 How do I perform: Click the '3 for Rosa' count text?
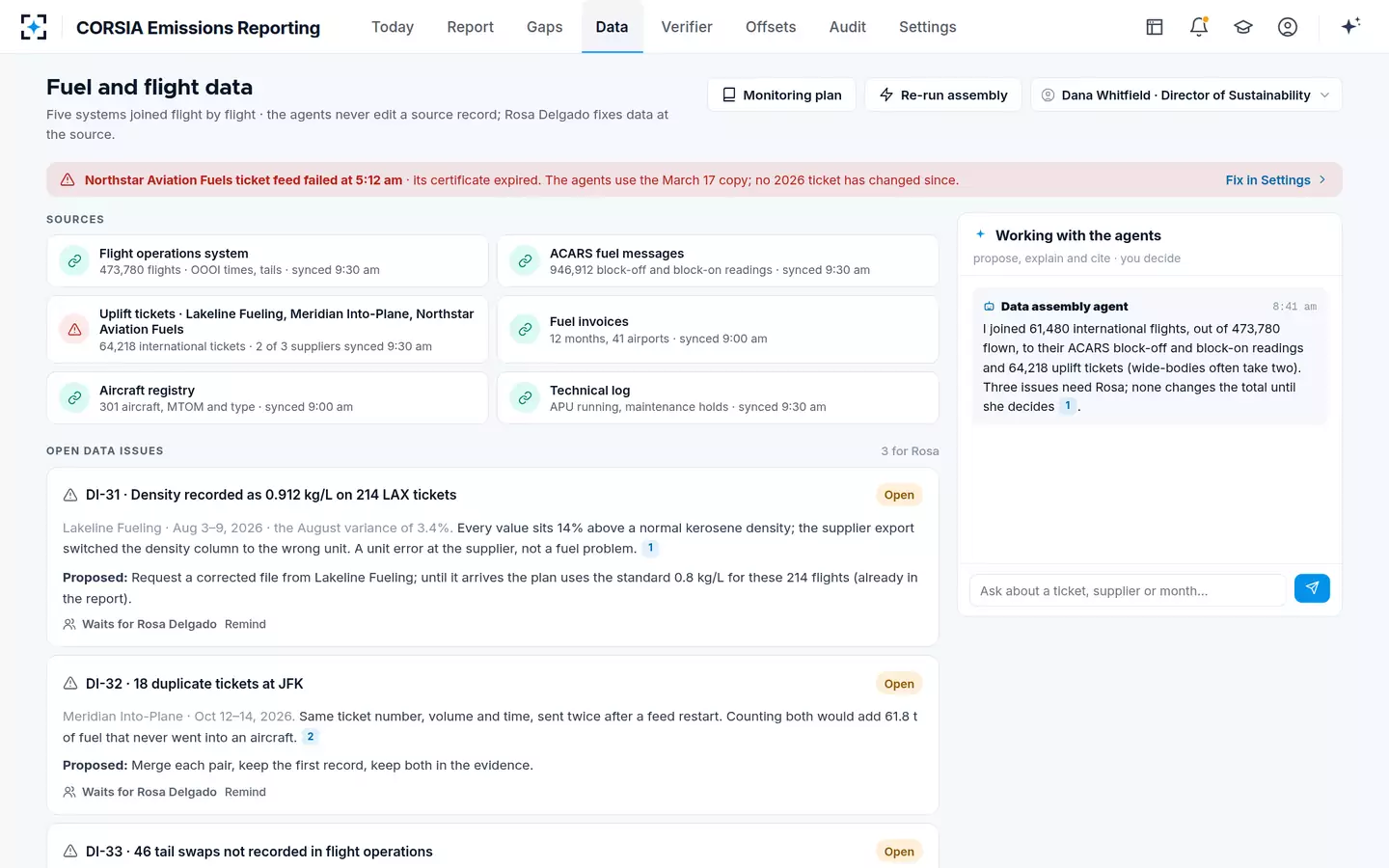(910, 451)
